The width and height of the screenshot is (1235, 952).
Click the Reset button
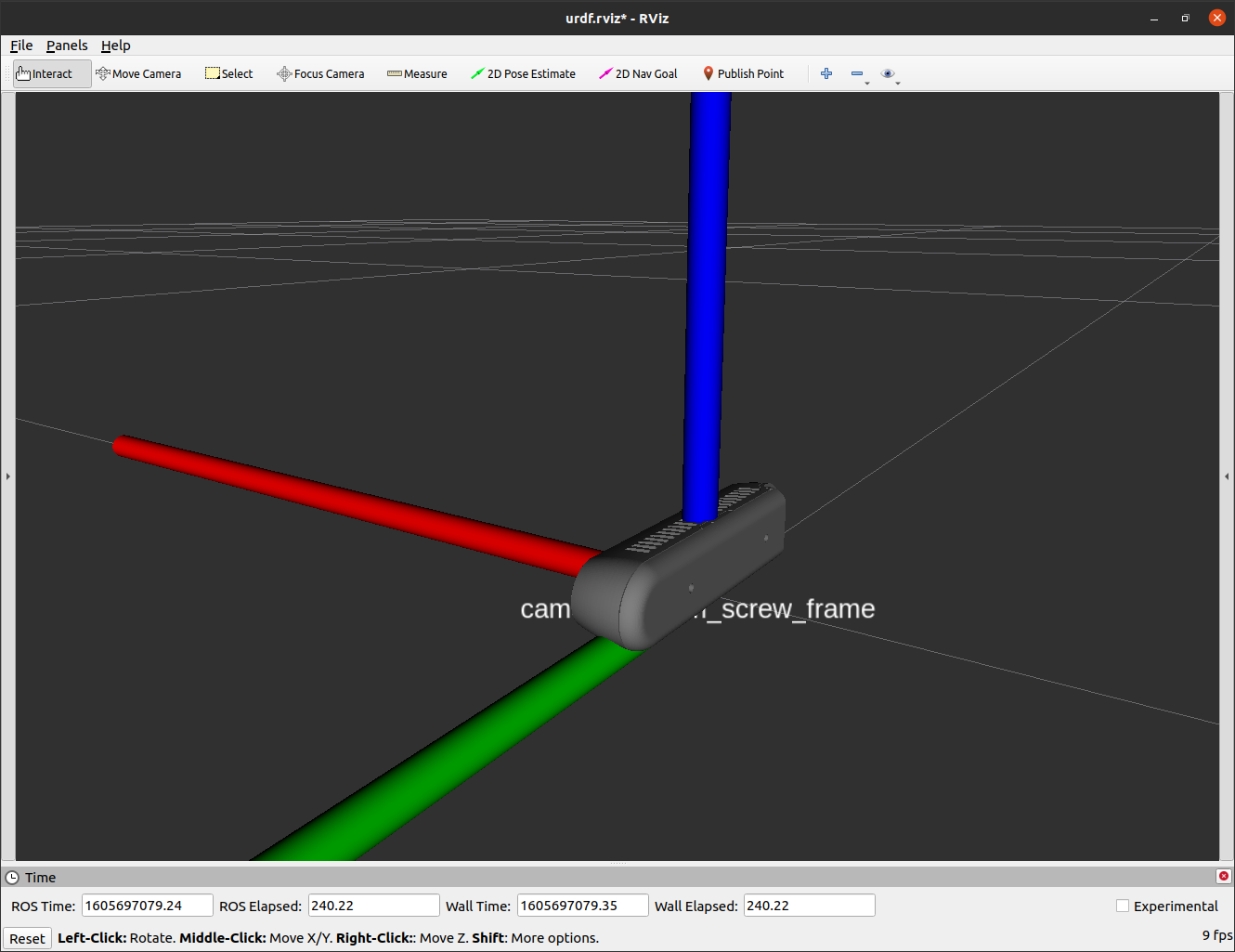(27, 938)
